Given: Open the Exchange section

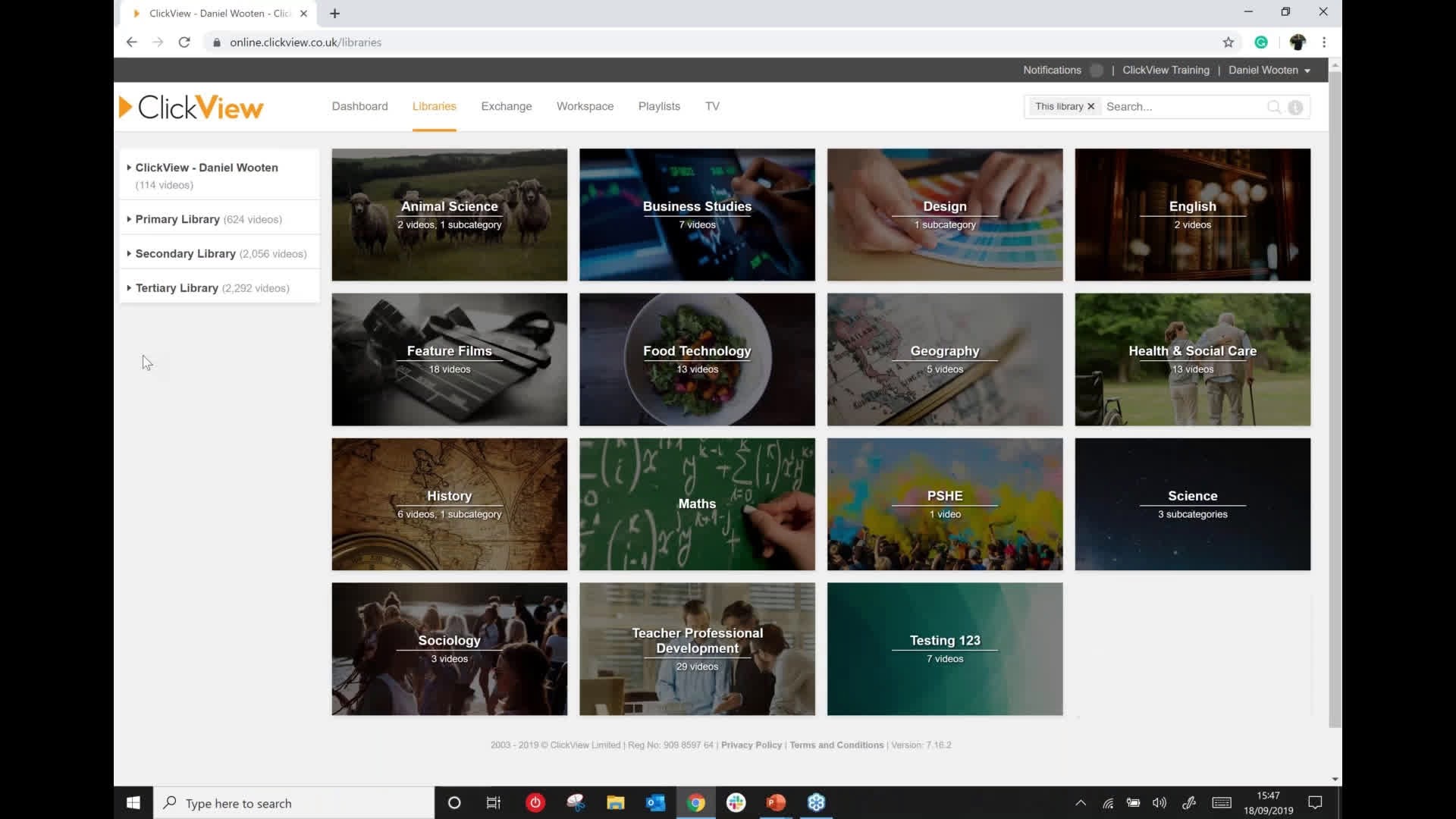Looking at the screenshot, I should pos(506,106).
